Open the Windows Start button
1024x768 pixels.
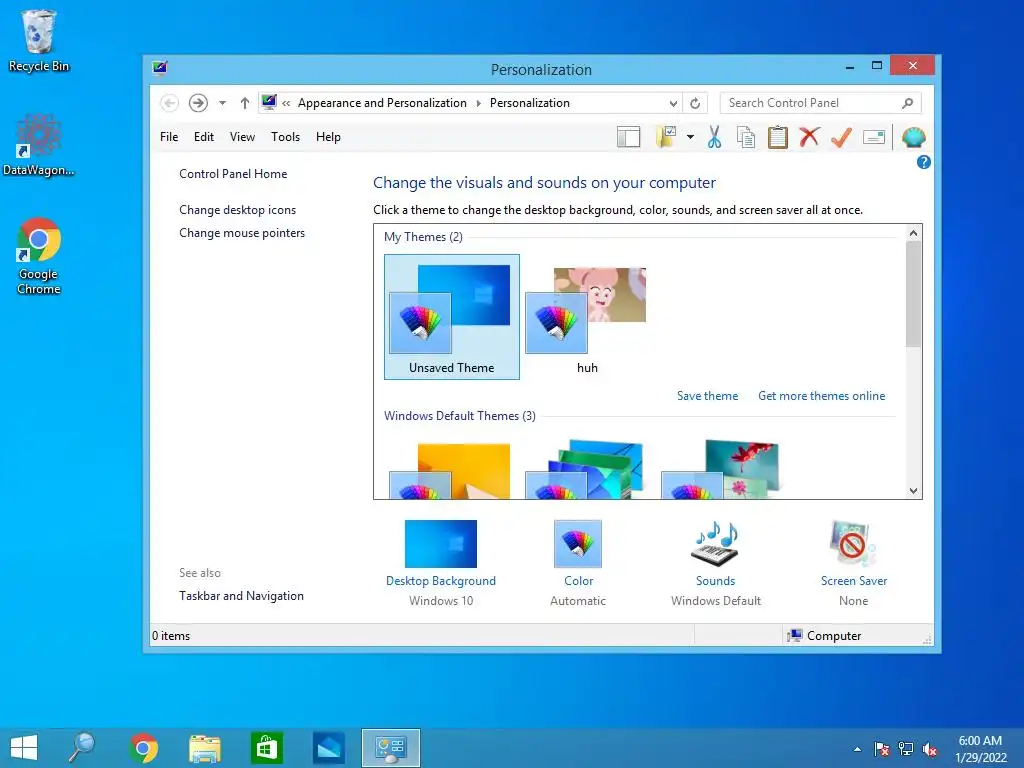coord(24,748)
